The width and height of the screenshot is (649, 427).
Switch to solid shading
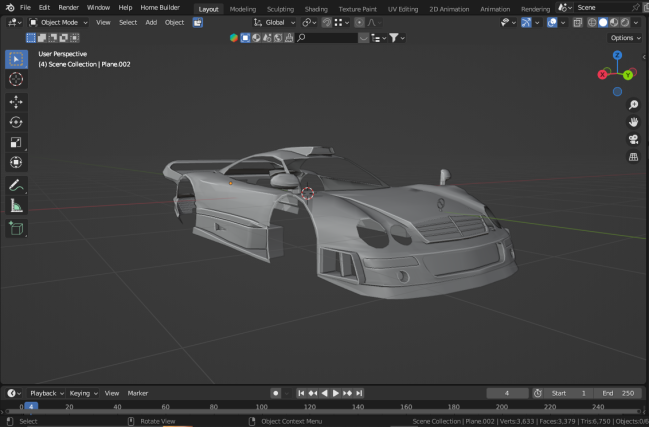(603, 22)
